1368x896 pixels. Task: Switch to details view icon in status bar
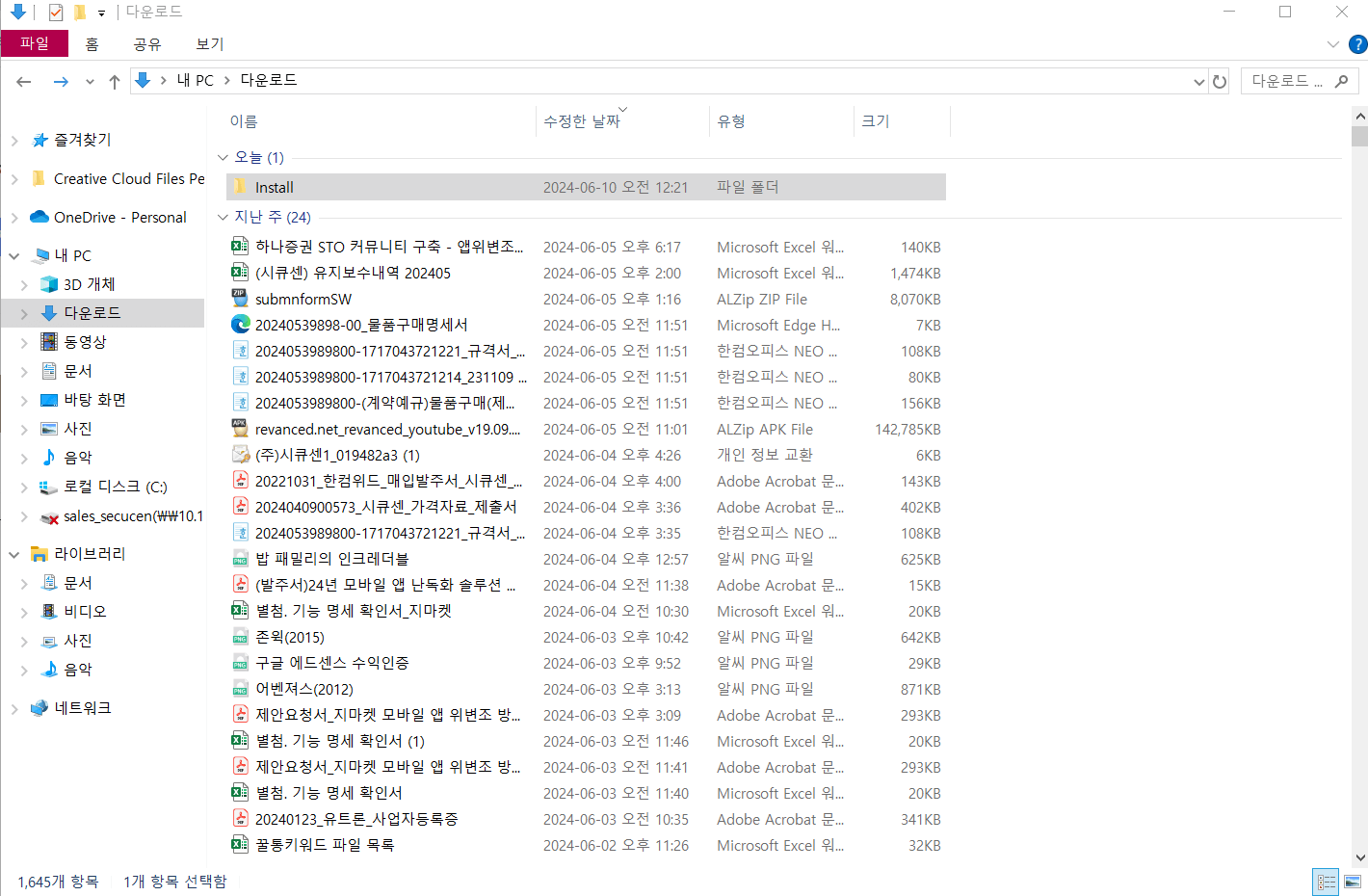[1326, 882]
